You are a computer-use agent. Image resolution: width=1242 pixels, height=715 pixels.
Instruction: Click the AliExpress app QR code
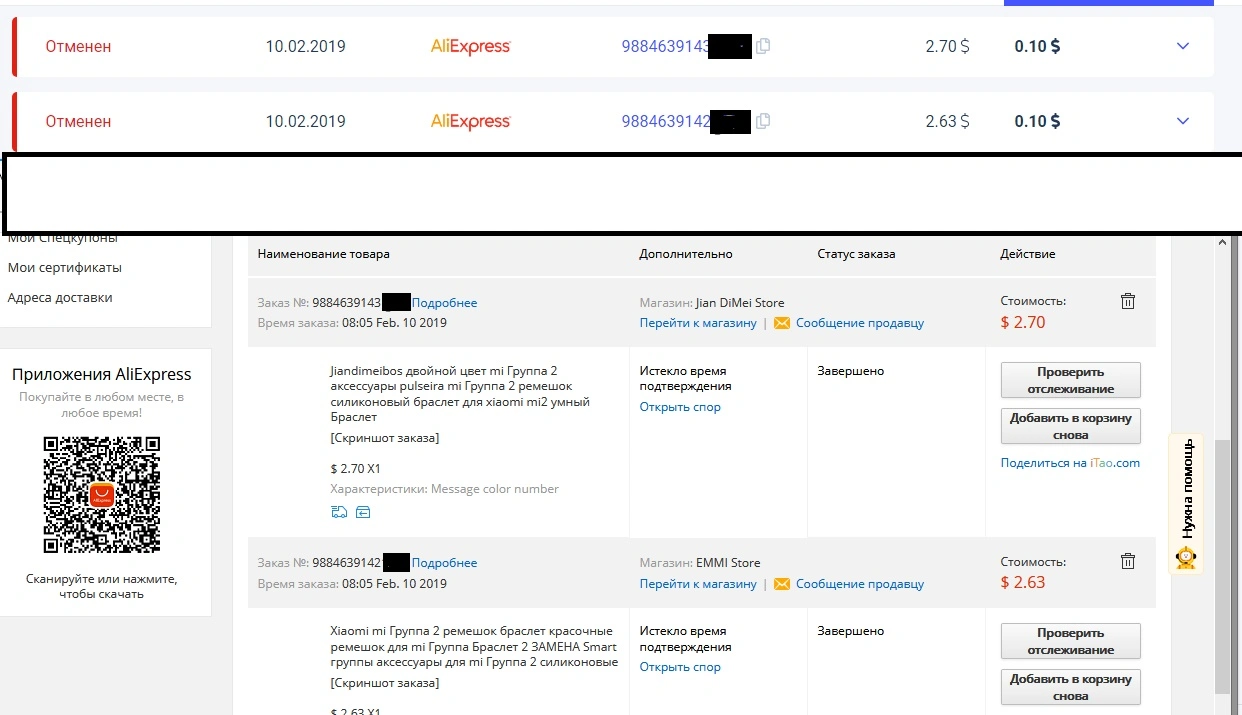pyautogui.click(x=102, y=494)
